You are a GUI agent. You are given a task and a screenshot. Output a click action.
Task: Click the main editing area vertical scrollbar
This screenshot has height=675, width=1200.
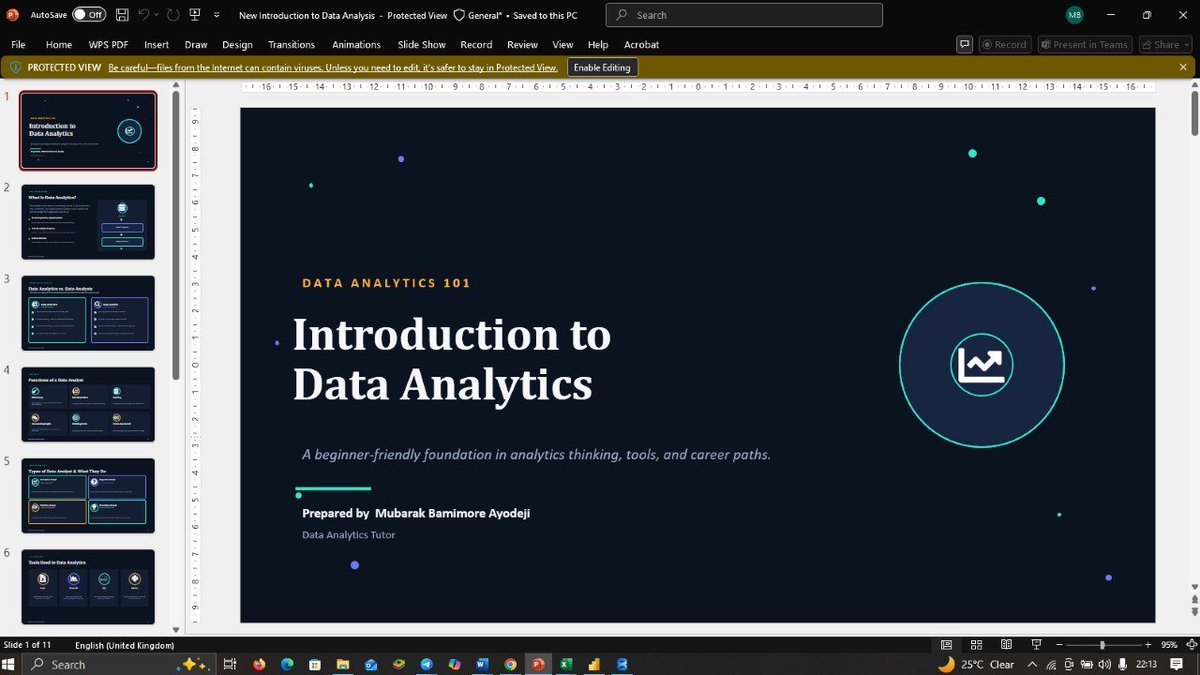[1194, 112]
